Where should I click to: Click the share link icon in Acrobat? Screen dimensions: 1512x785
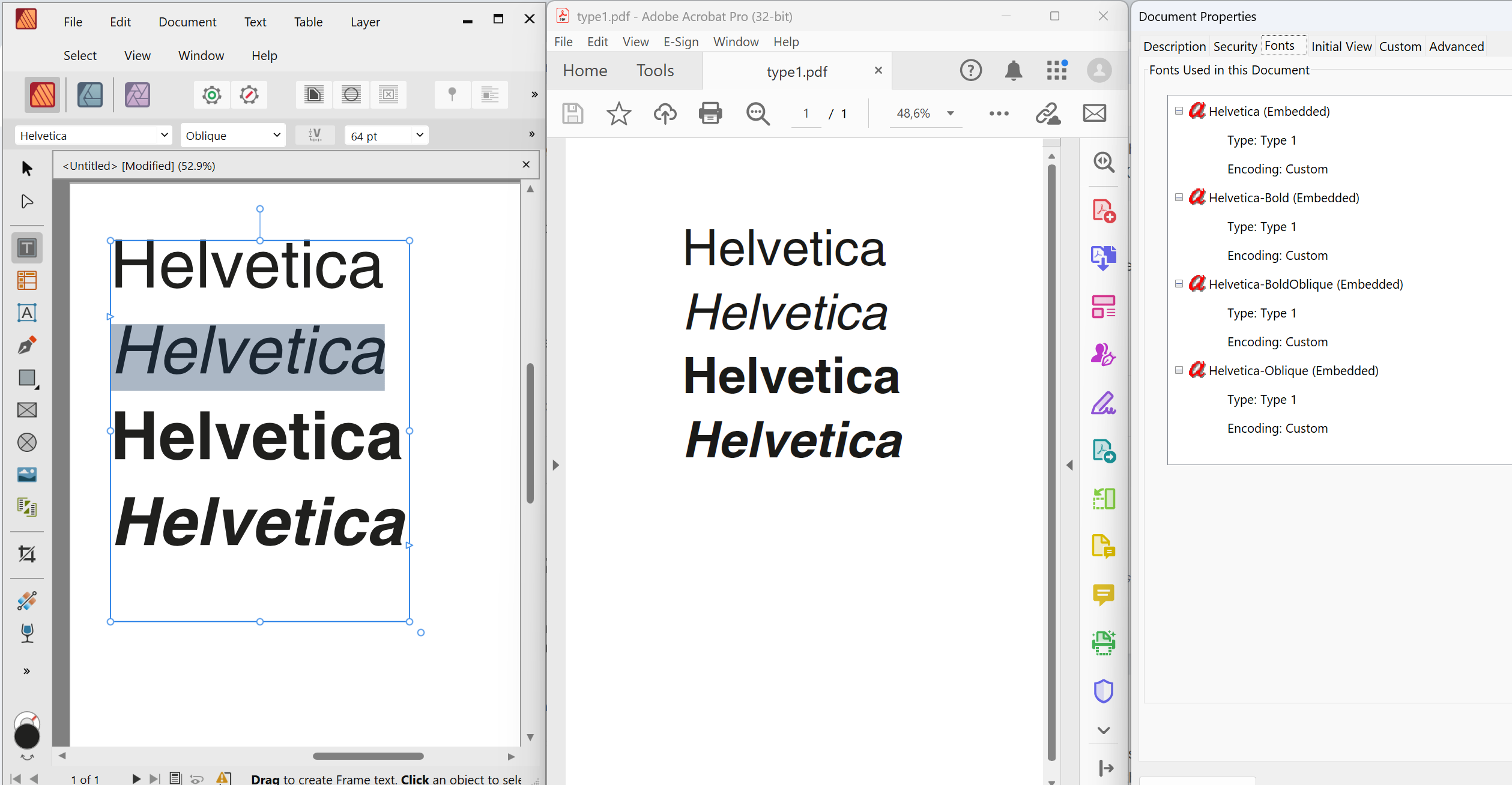click(1048, 113)
